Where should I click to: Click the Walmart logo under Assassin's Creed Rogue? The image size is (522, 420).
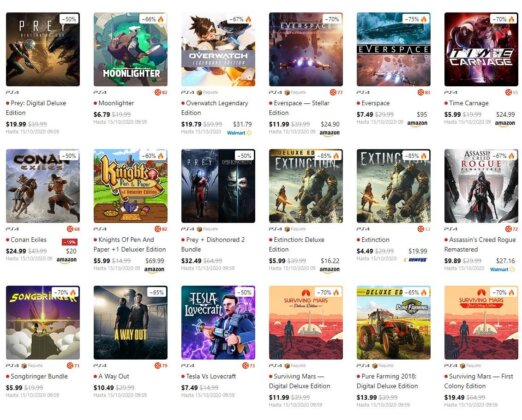pos(502,269)
